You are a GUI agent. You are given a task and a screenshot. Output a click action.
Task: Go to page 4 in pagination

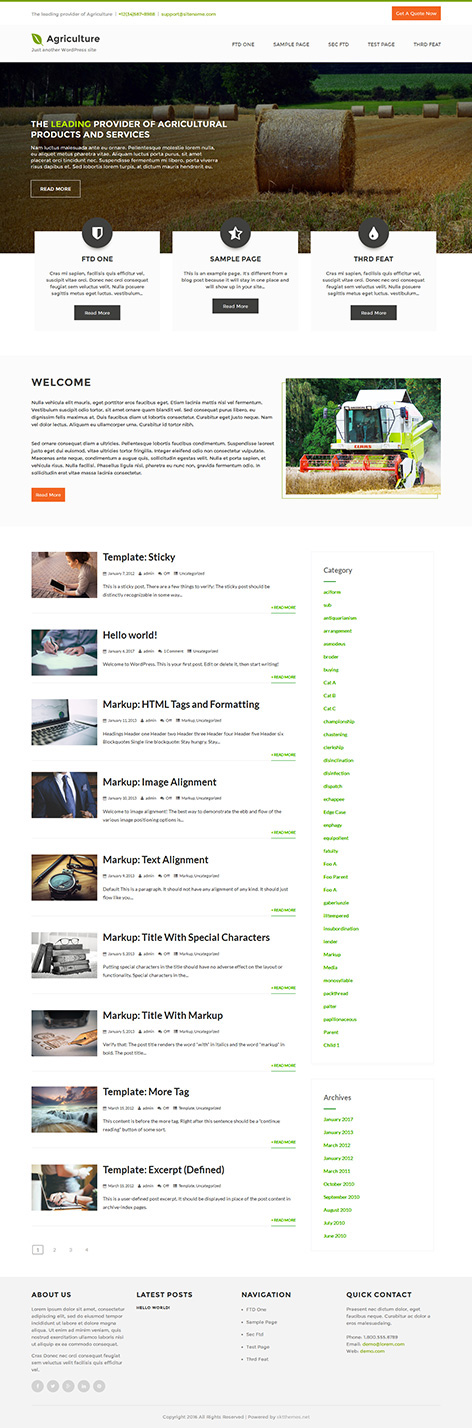coord(87,1249)
